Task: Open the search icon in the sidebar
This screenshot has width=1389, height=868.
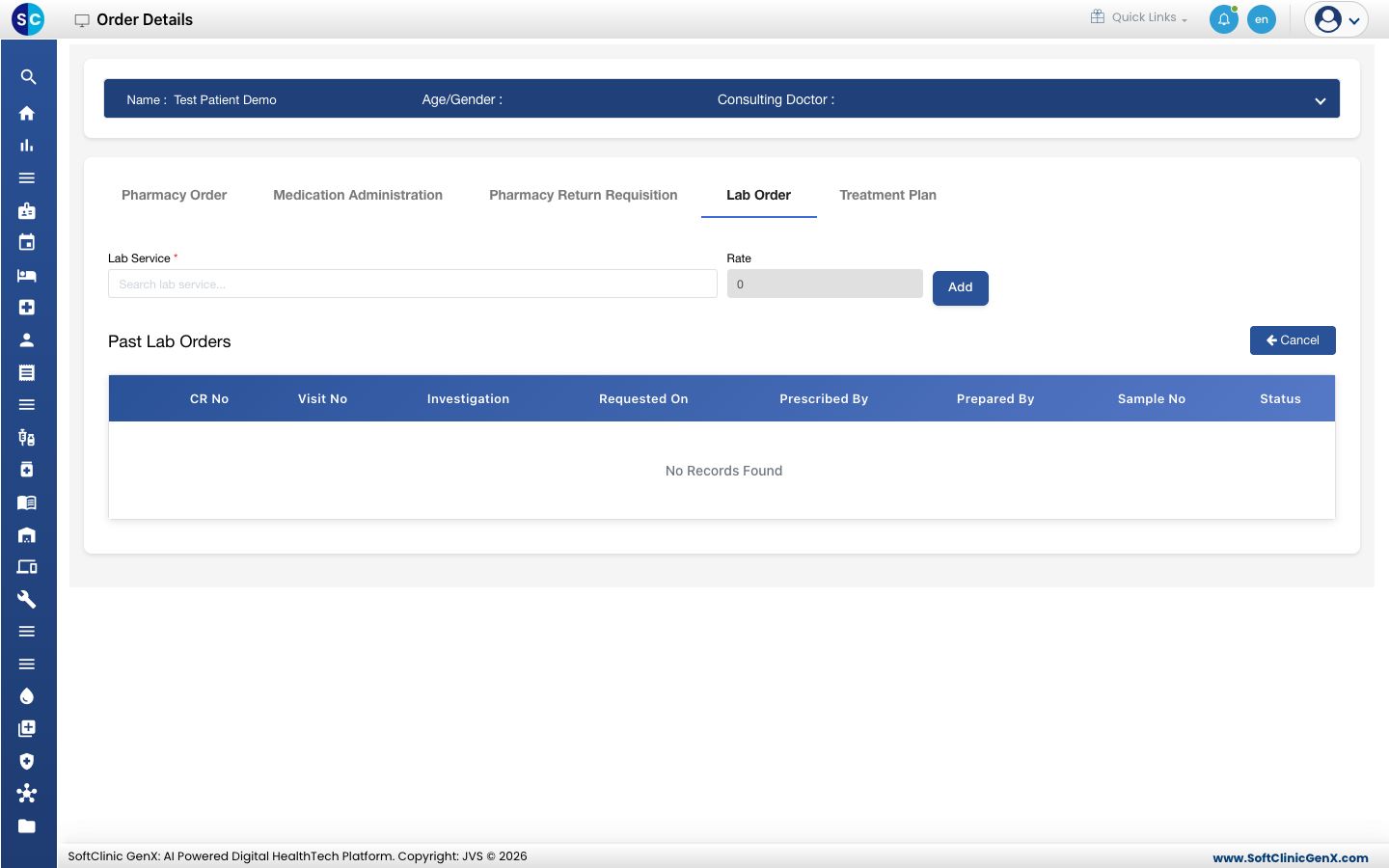Action: tap(27, 77)
